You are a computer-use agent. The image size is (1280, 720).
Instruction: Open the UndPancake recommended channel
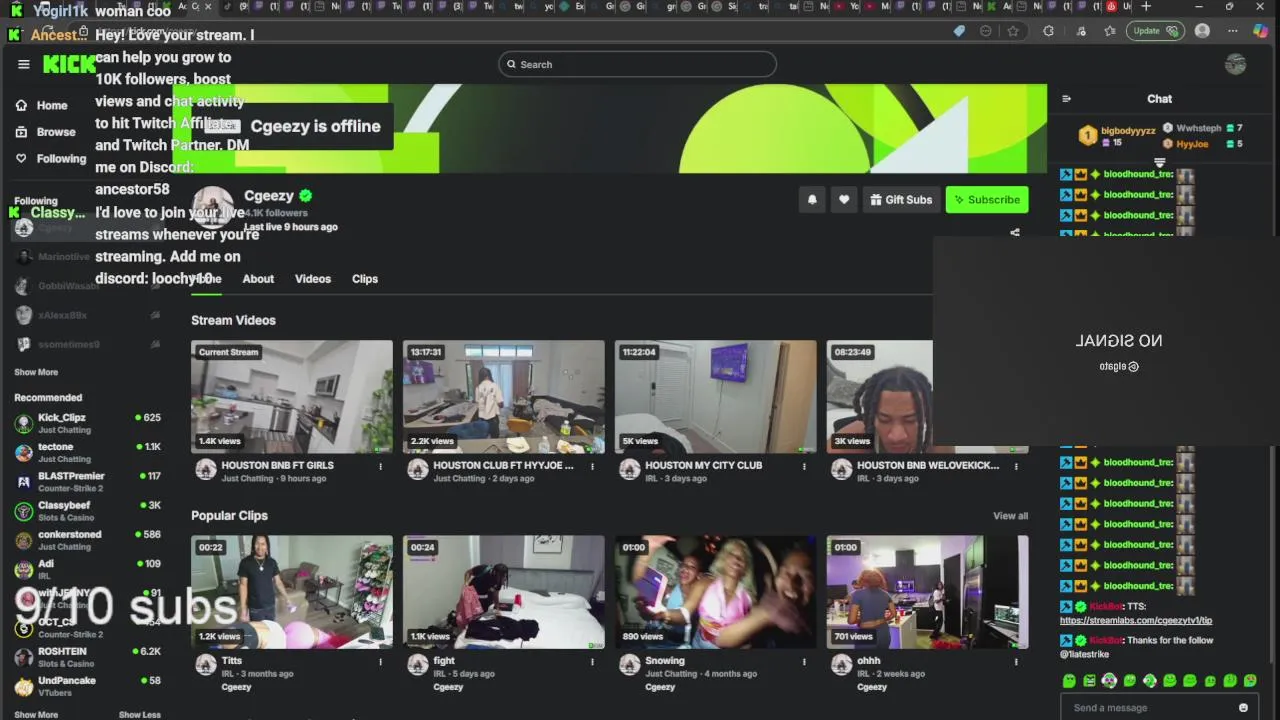pos(87,686)
